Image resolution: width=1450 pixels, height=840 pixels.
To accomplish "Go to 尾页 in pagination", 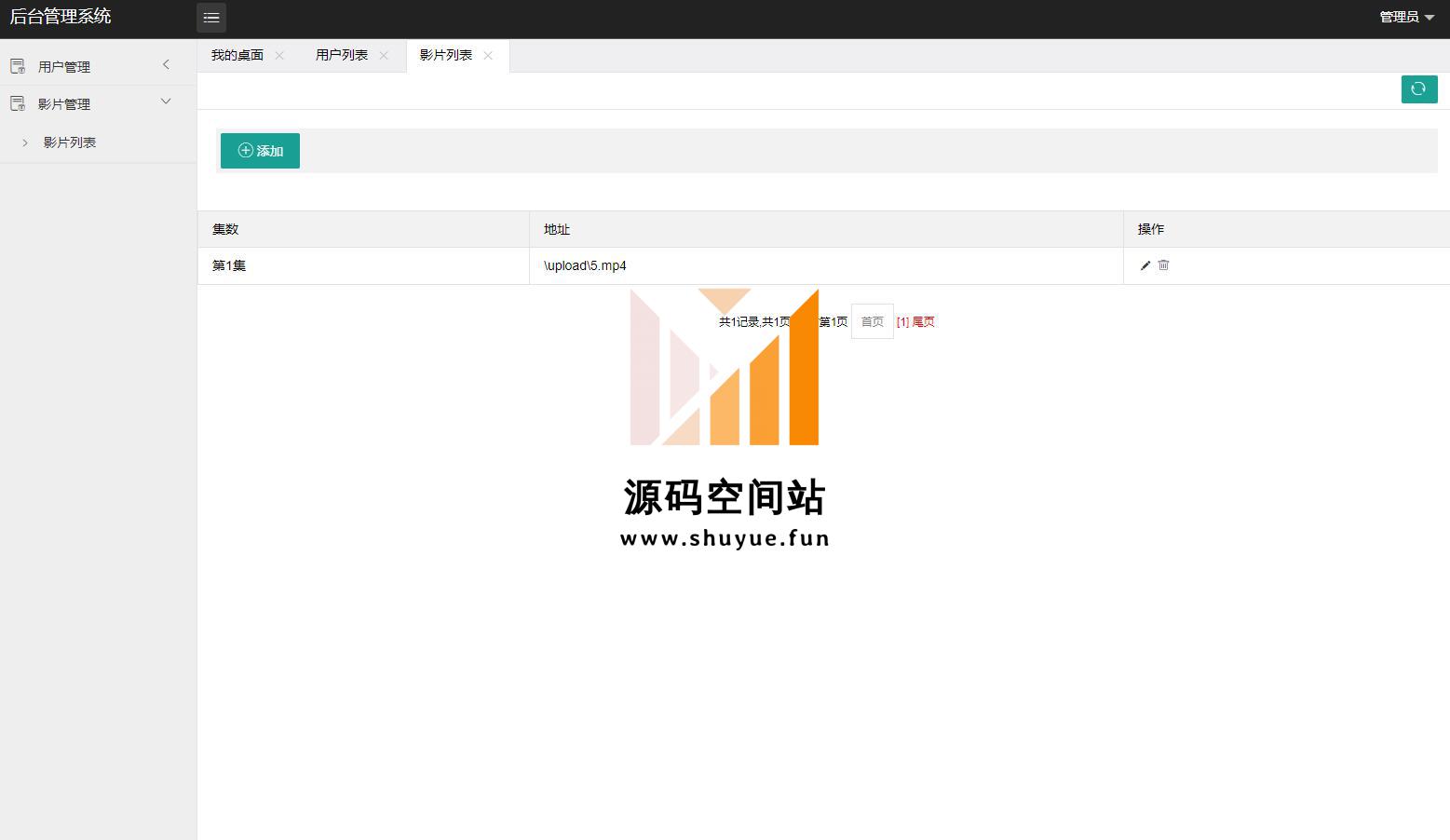I will 924,322.
